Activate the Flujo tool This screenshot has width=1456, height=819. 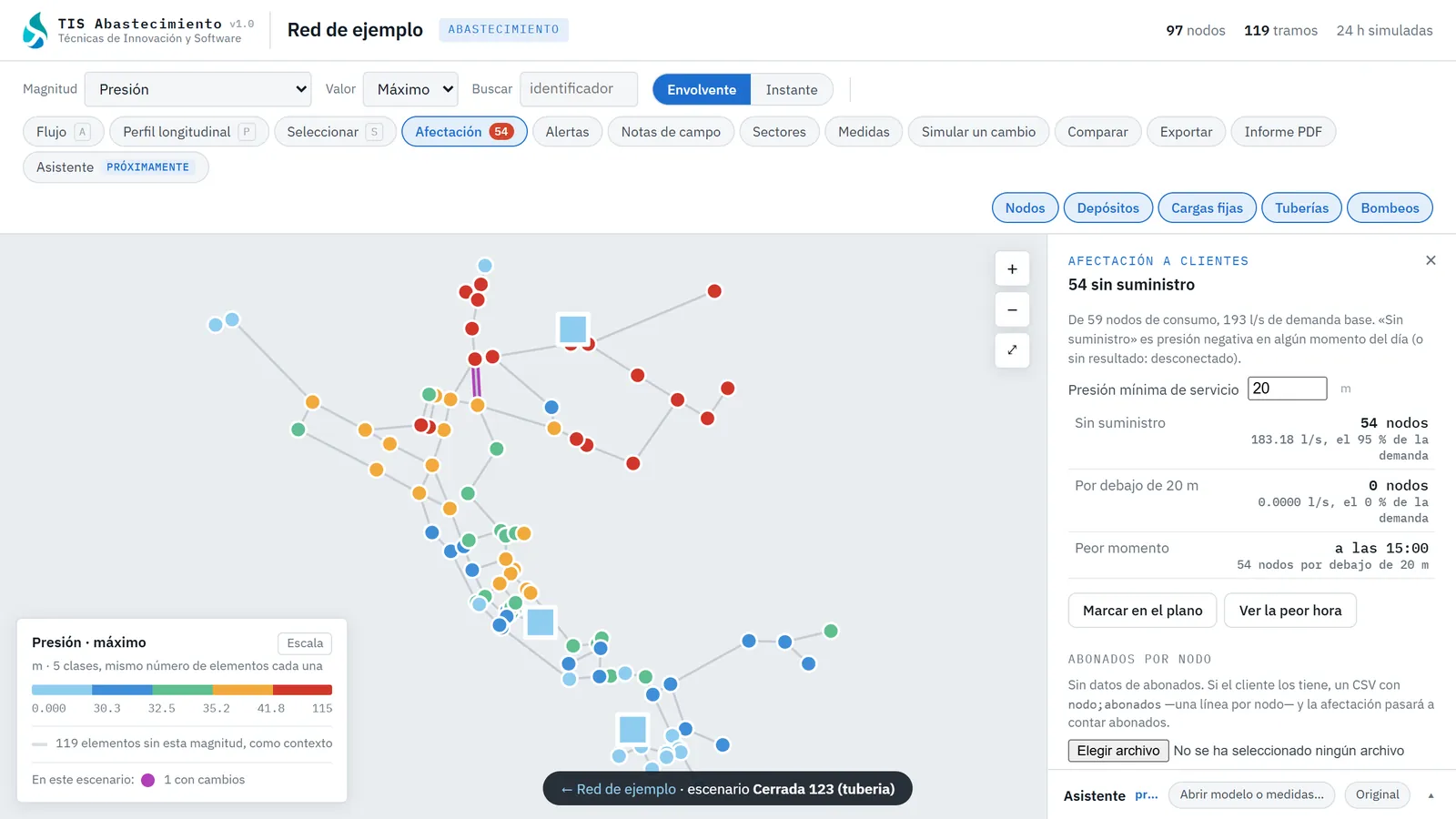pos(63,132)
